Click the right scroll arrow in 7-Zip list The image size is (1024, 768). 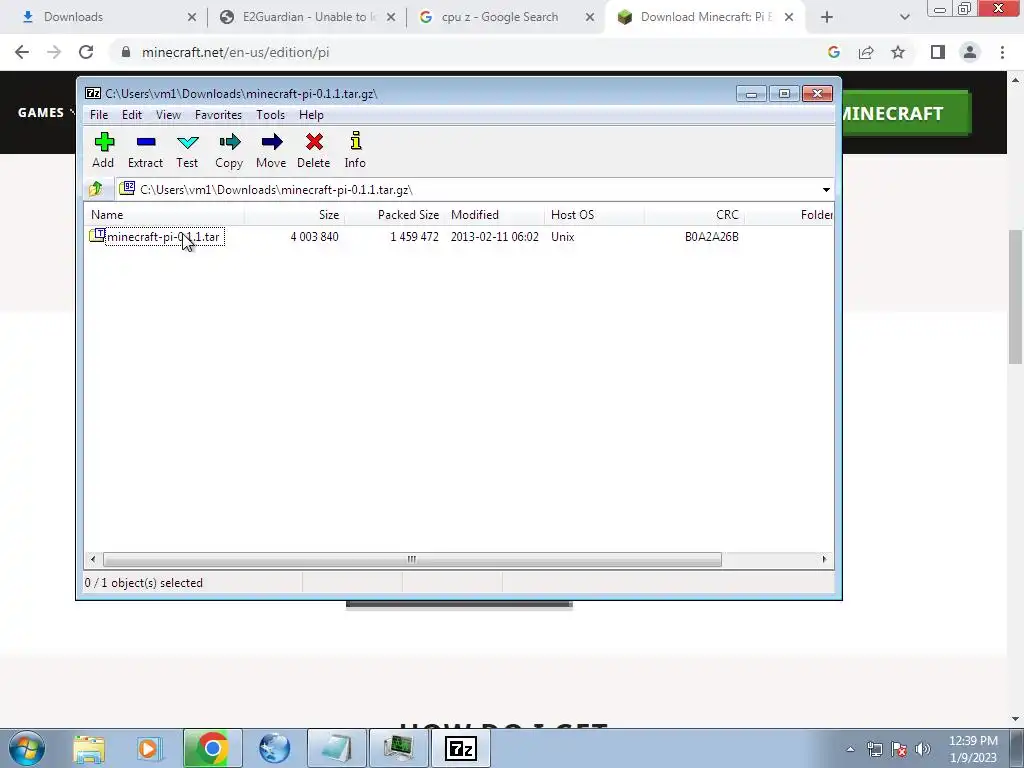(x=824, y=560)
